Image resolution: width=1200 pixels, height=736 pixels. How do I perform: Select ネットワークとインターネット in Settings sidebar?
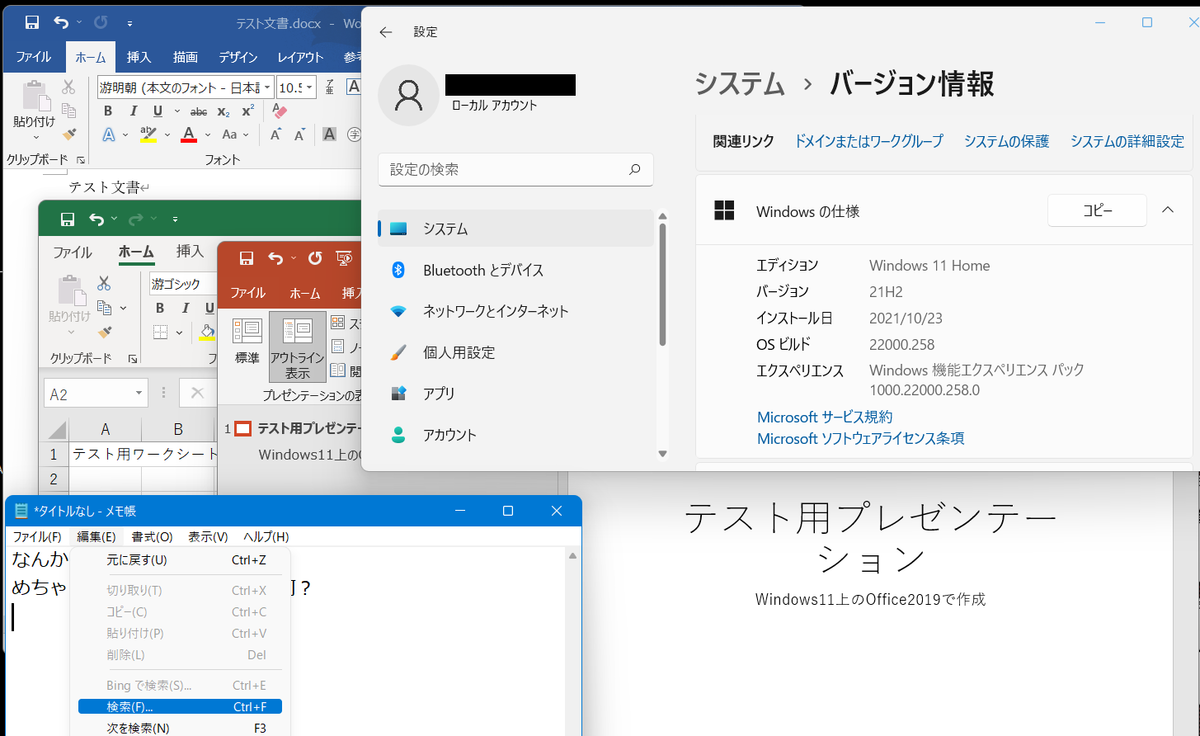(x=516, y=311)
